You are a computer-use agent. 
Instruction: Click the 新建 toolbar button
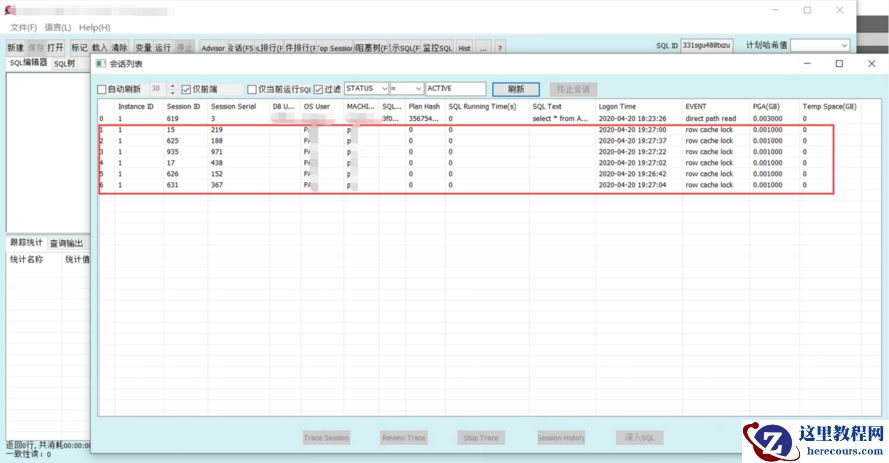[x=15, y=48]
